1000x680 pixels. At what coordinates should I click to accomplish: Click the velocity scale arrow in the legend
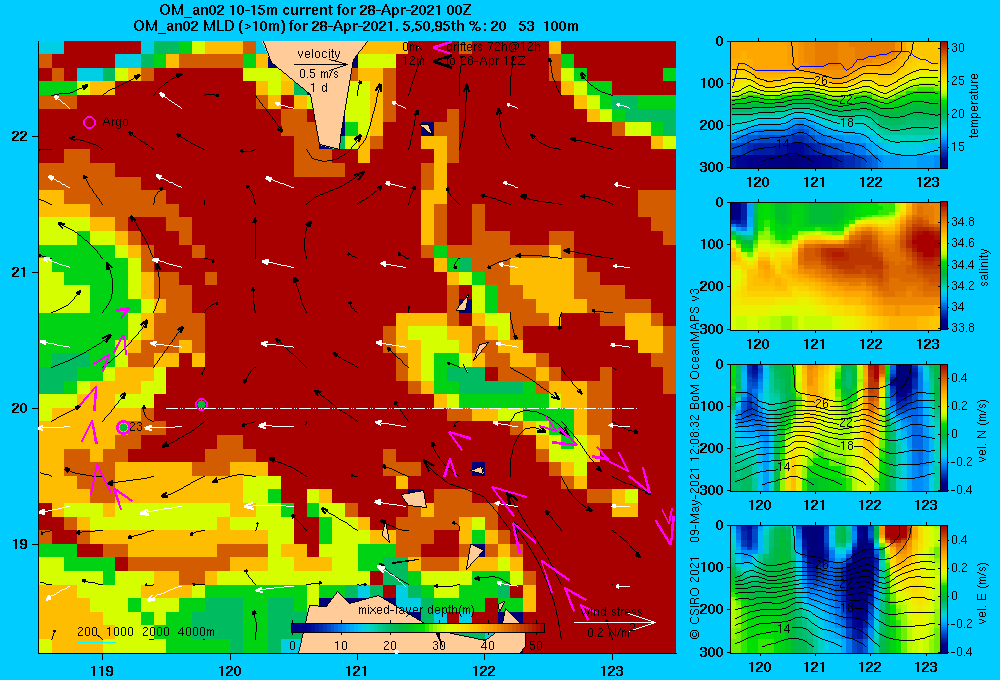point(322,64)
